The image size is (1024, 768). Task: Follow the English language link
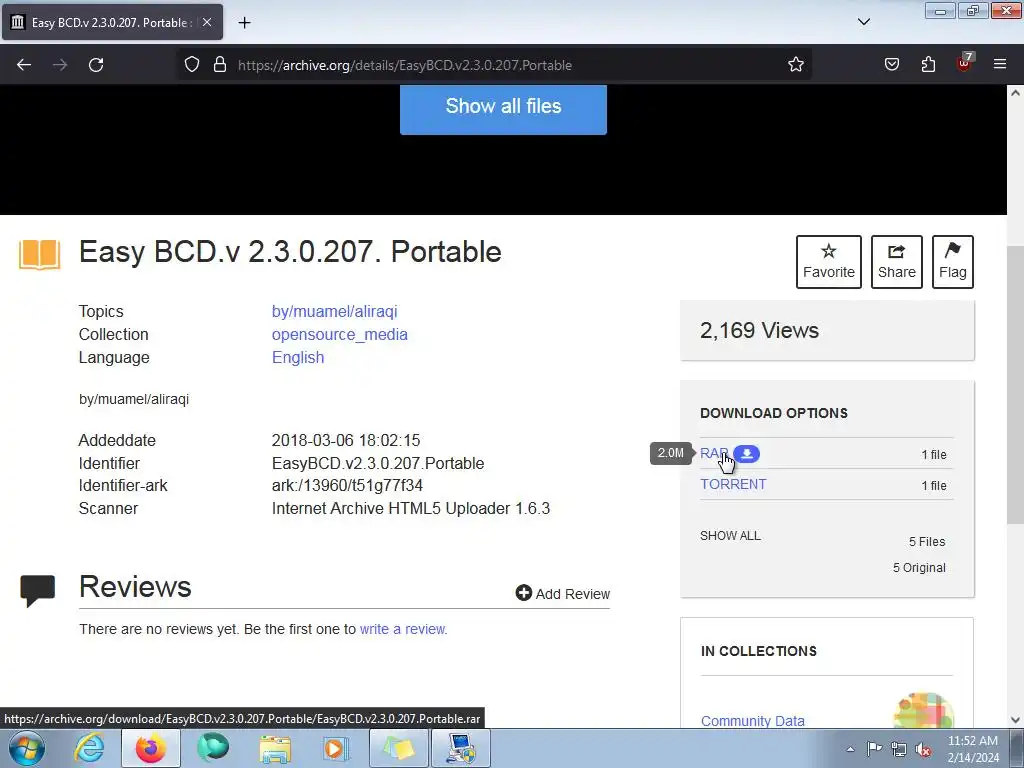point(298,357)
